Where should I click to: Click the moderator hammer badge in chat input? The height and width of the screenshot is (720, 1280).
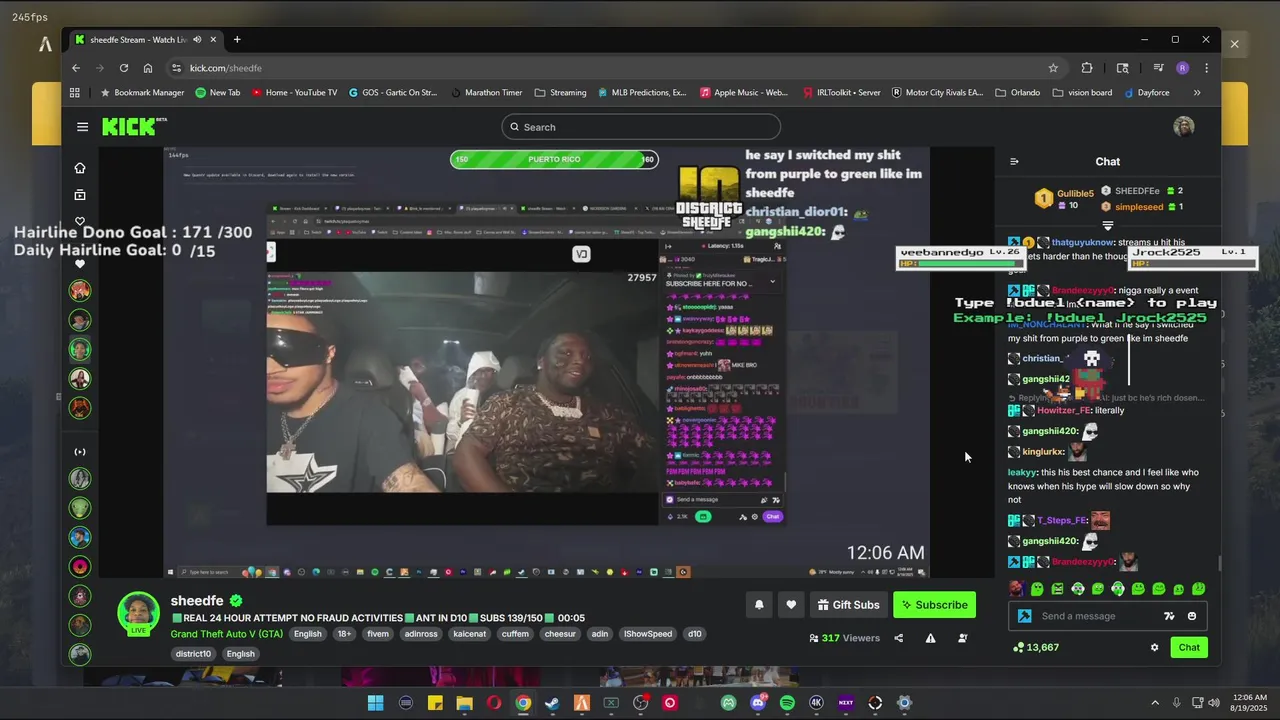(1024, 616)
